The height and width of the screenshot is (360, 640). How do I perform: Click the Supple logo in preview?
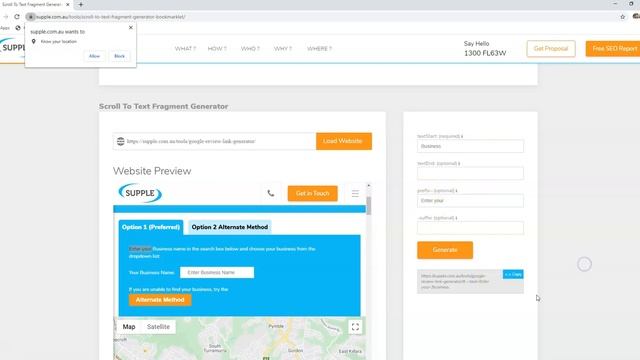140,193
